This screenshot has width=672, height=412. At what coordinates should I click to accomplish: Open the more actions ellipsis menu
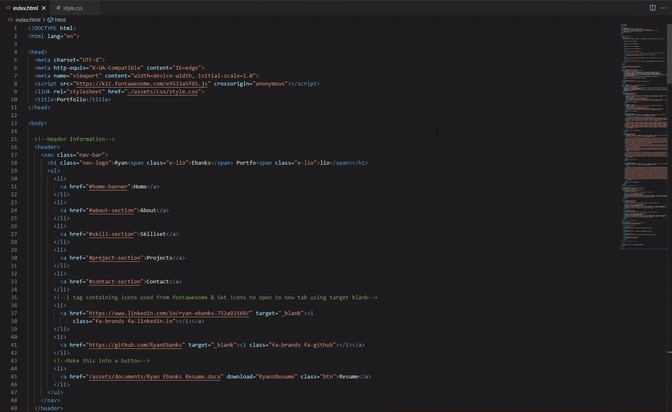[x=663, y=8]
